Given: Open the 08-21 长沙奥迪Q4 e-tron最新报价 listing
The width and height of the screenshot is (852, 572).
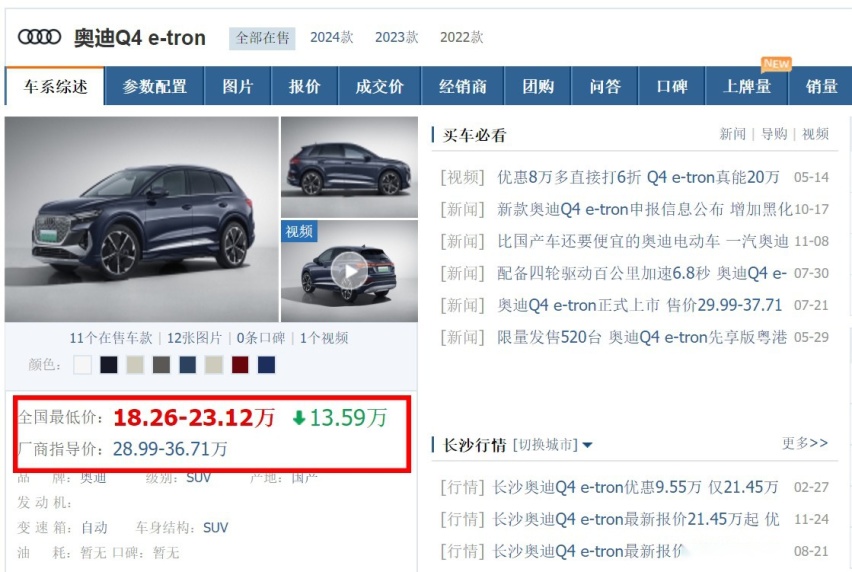Looking at the screenshot, I should pos(588,551).
